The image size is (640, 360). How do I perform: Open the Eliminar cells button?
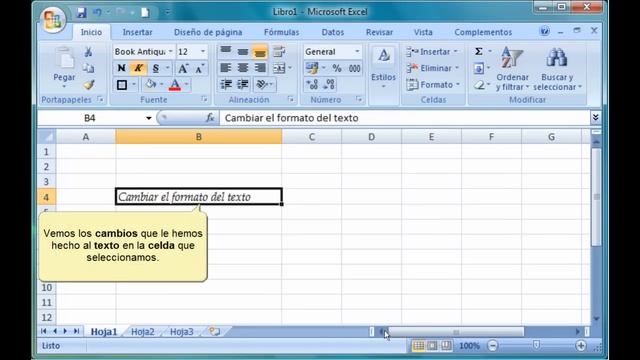coord(433,68)
